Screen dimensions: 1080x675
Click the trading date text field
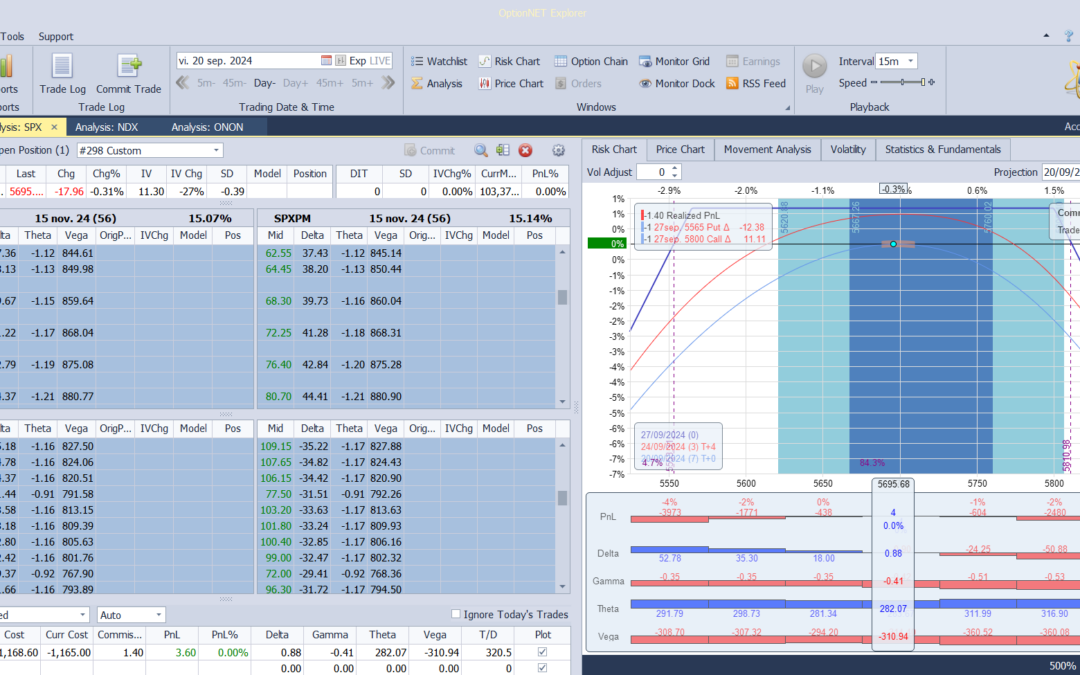pyautogui.click(x=248, y=61)
